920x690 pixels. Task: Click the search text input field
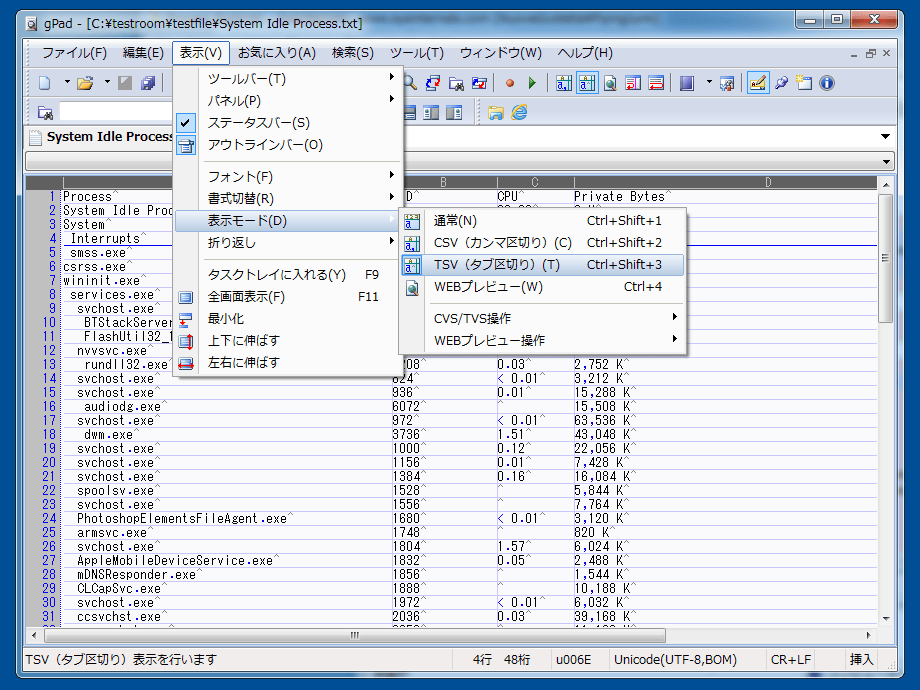(x=116, y=112)
